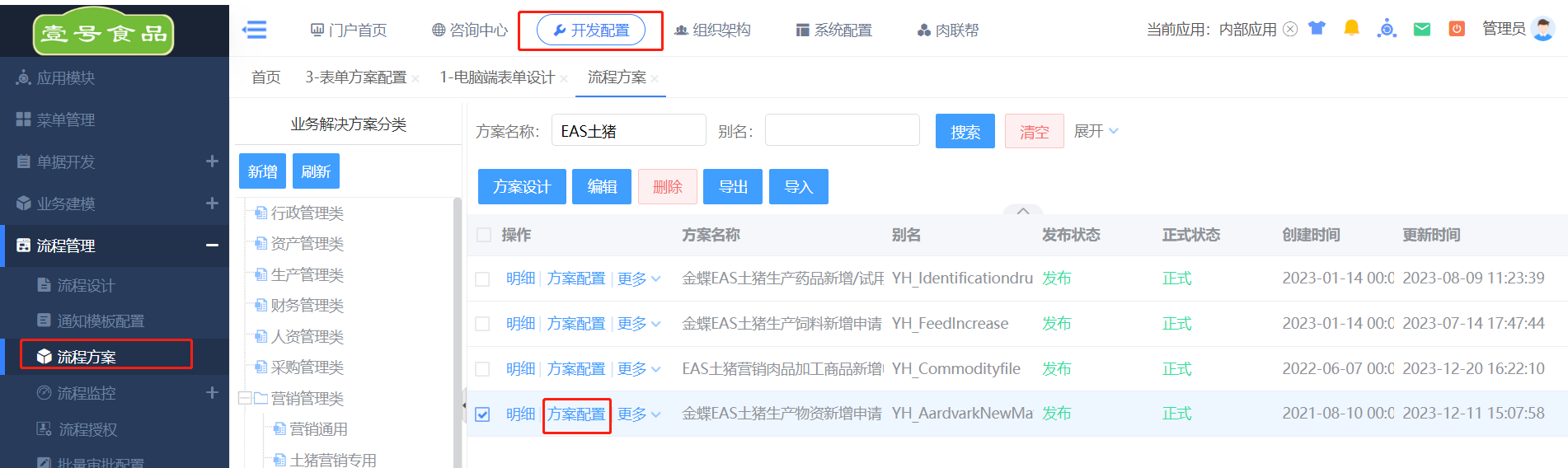1568x468 pixels.
Task: Uncheck the YH_AardvarkNewMa row checkbox
Action: point(483,414)
